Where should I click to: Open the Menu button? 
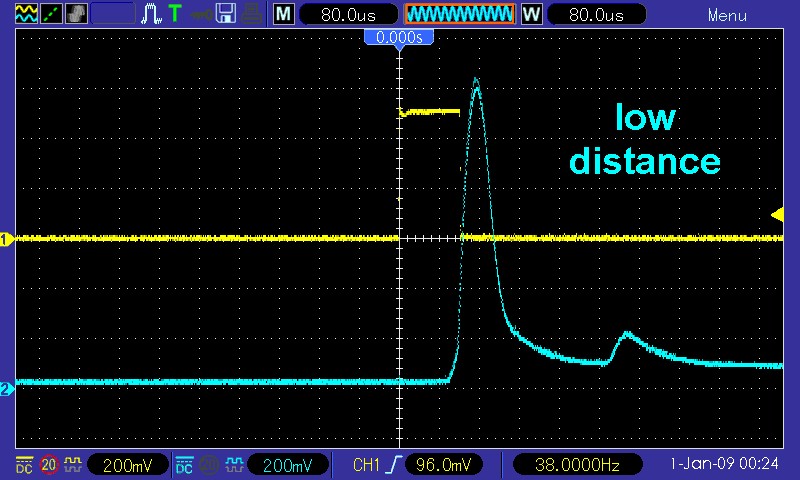[x=727, y=15]
